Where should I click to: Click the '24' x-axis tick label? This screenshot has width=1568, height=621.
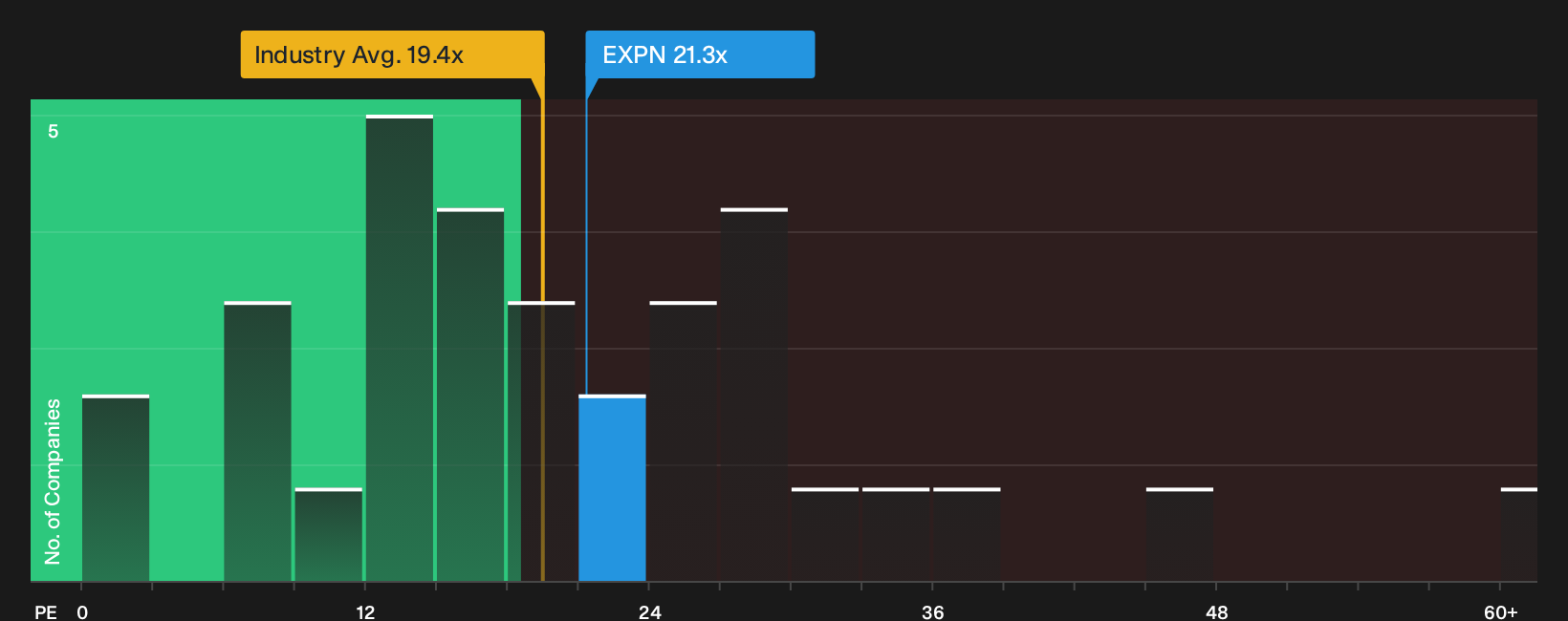pos(650,611)
